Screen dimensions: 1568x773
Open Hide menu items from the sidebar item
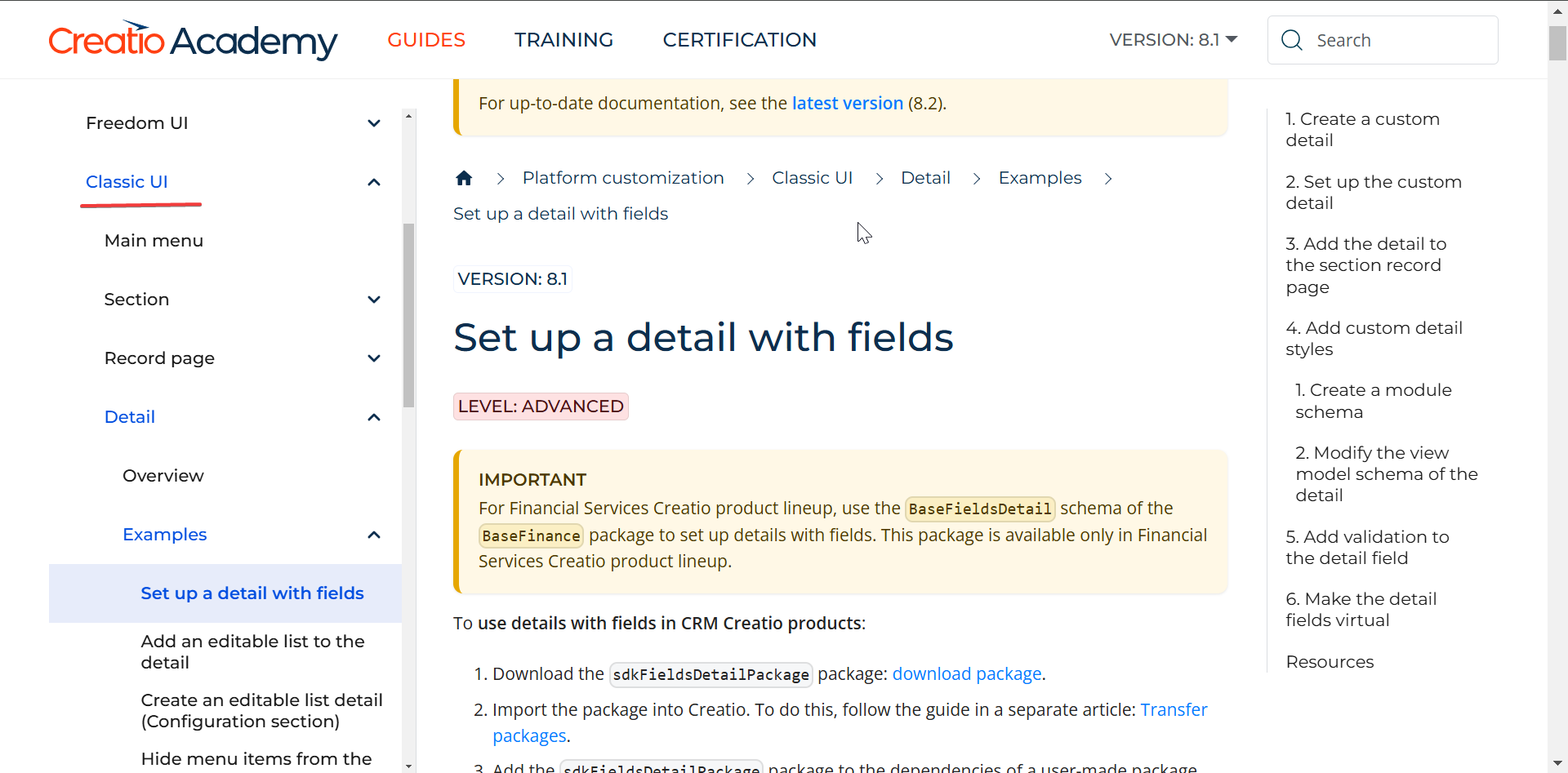coord(256,759)
